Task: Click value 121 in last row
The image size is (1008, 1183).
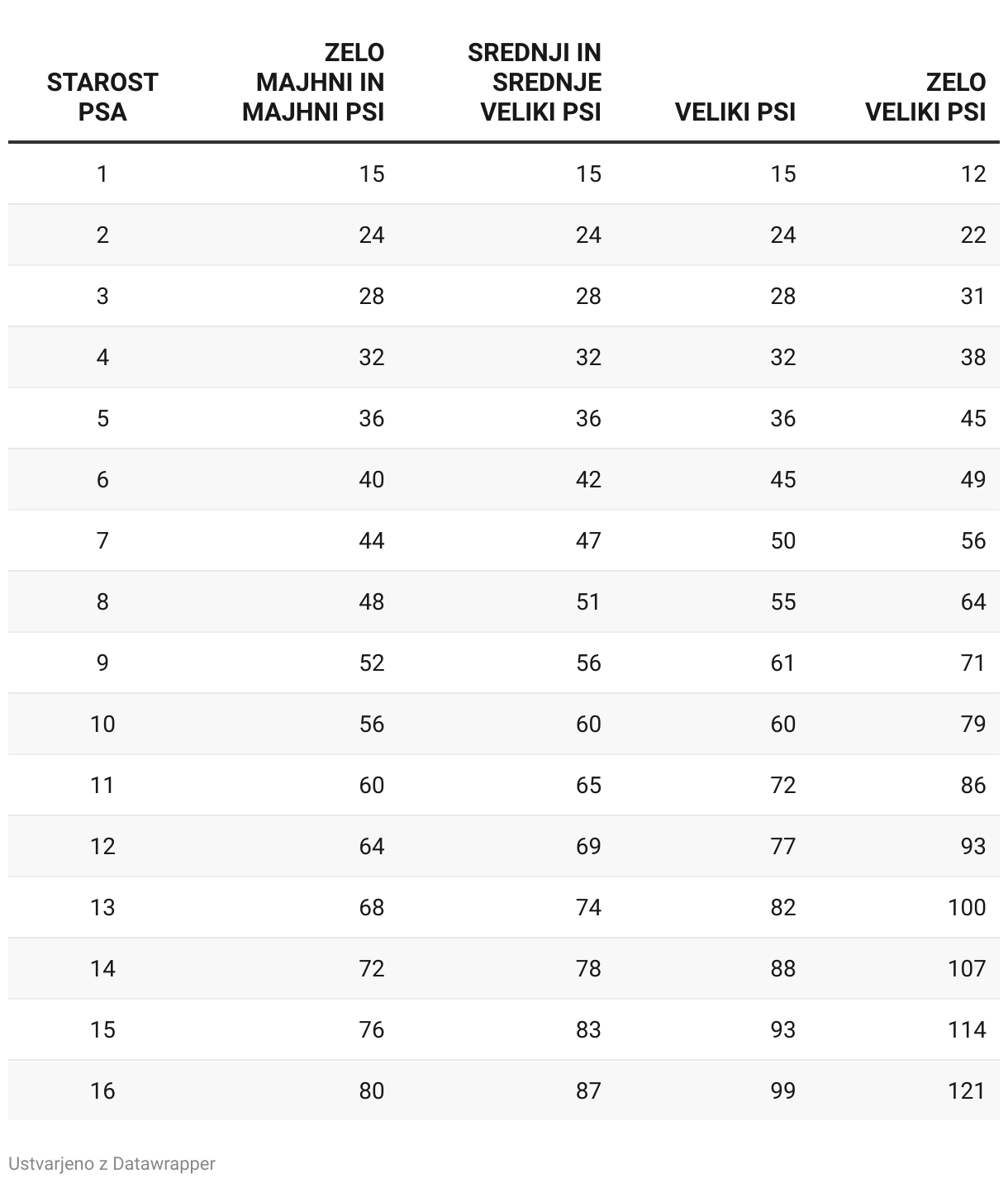Action: tap(967, 1090)
